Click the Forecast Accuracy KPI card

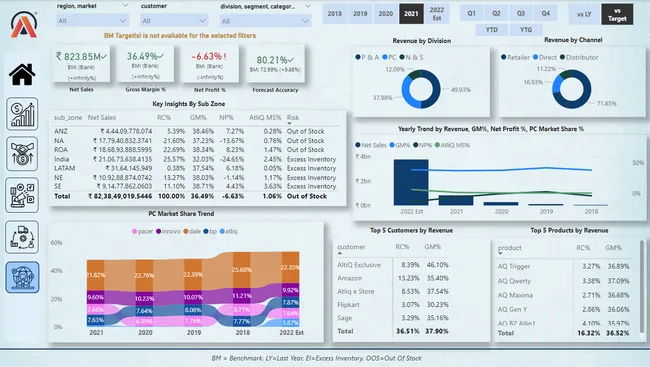point(275,64)
